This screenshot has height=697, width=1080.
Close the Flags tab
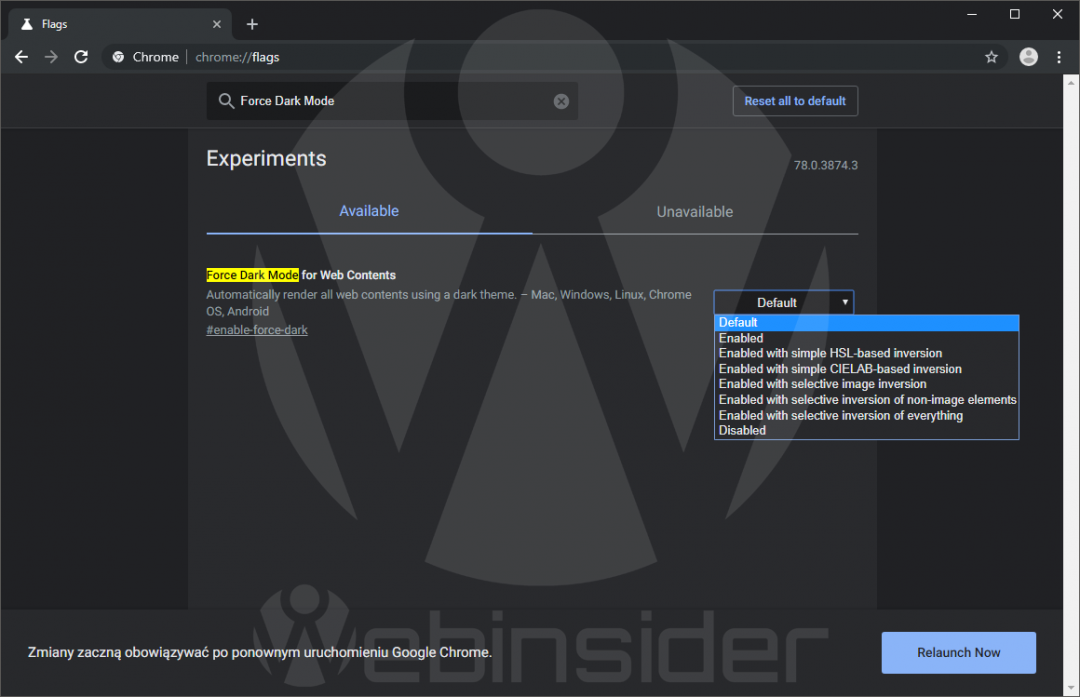pos(217,24)
